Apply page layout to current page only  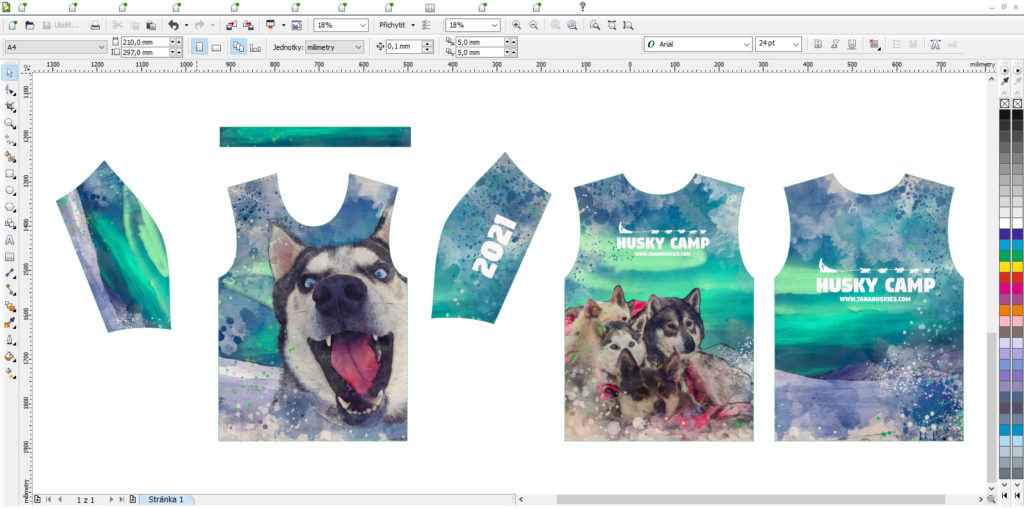[255, 47]
